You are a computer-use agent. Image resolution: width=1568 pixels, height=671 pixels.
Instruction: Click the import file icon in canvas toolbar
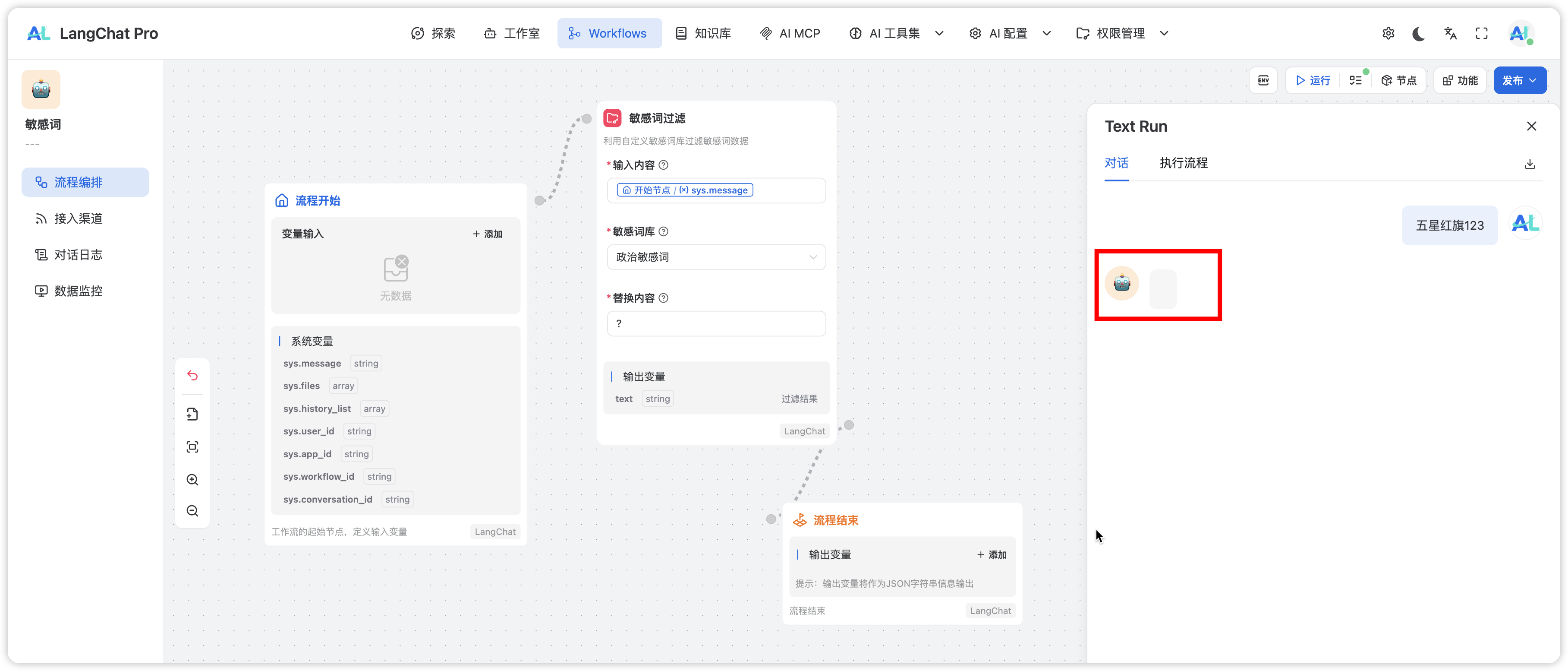point(192,414)
